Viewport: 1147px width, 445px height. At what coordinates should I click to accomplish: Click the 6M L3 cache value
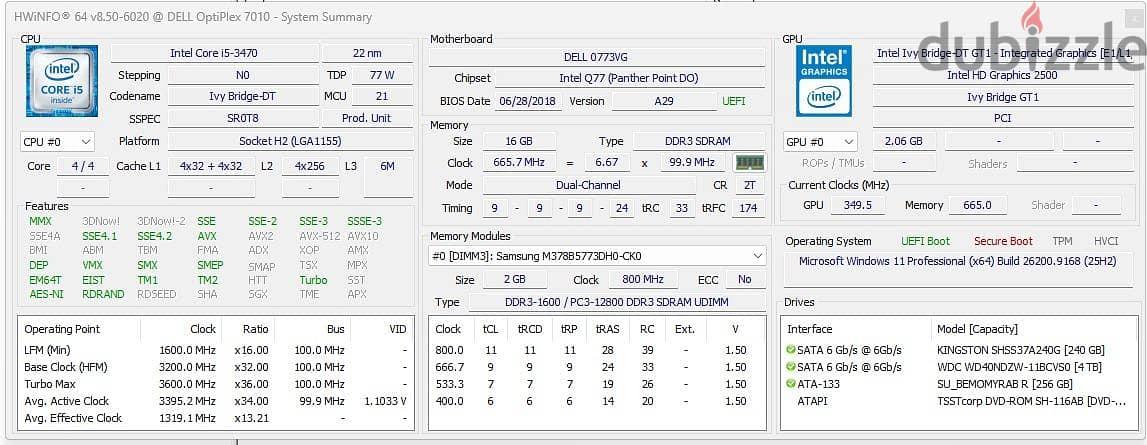(387, 166)
